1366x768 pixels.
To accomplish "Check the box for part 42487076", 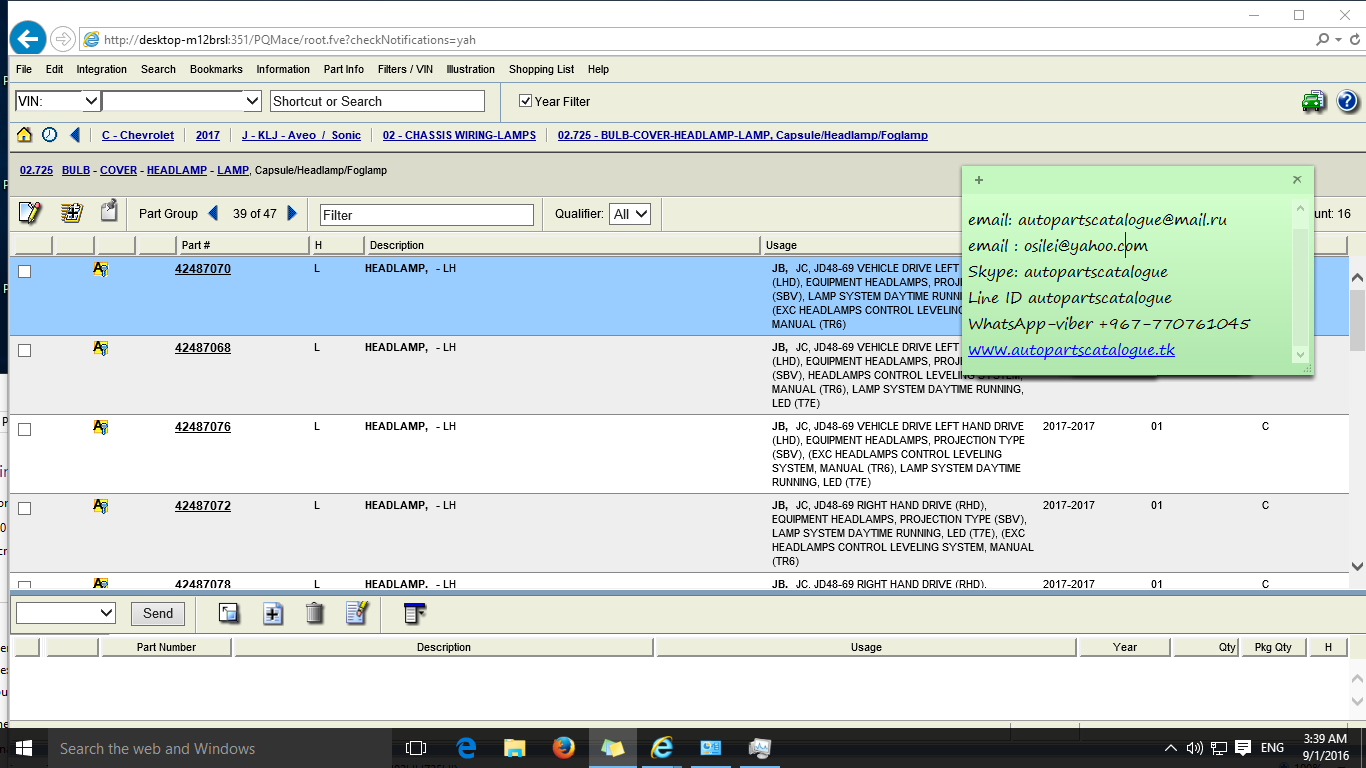I will [25, 429].
